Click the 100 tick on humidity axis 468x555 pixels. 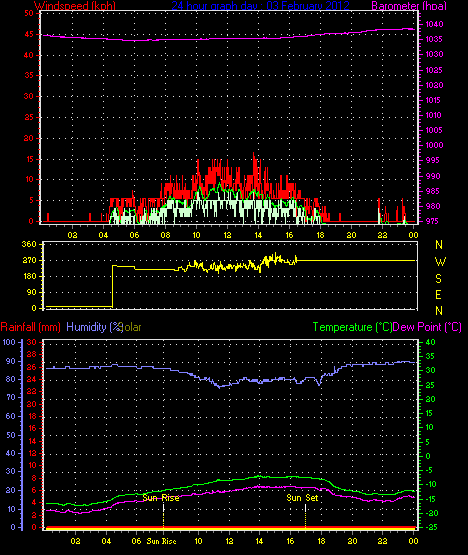tap(9, 342)
